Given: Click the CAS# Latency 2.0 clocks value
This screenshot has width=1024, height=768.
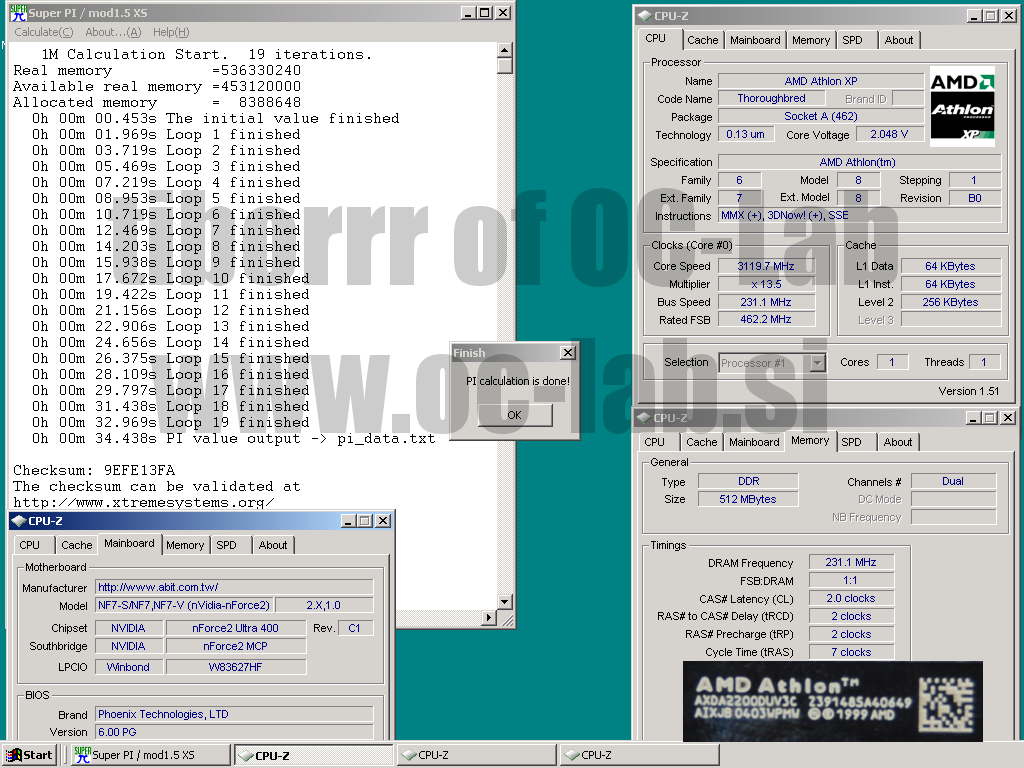Looking at the screenshot, I should (x=851, y=598).
